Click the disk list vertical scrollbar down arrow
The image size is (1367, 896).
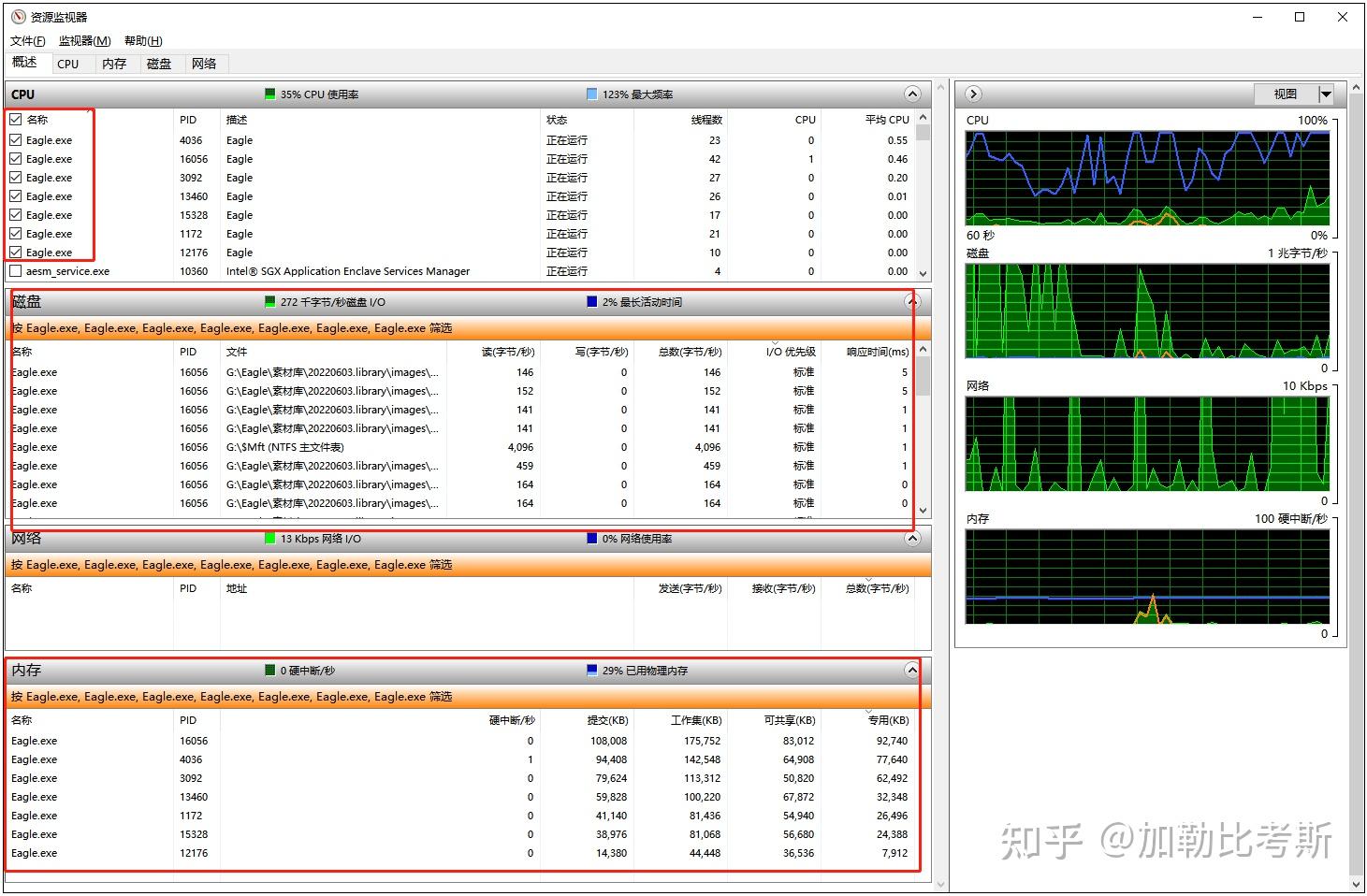point(923,511)
